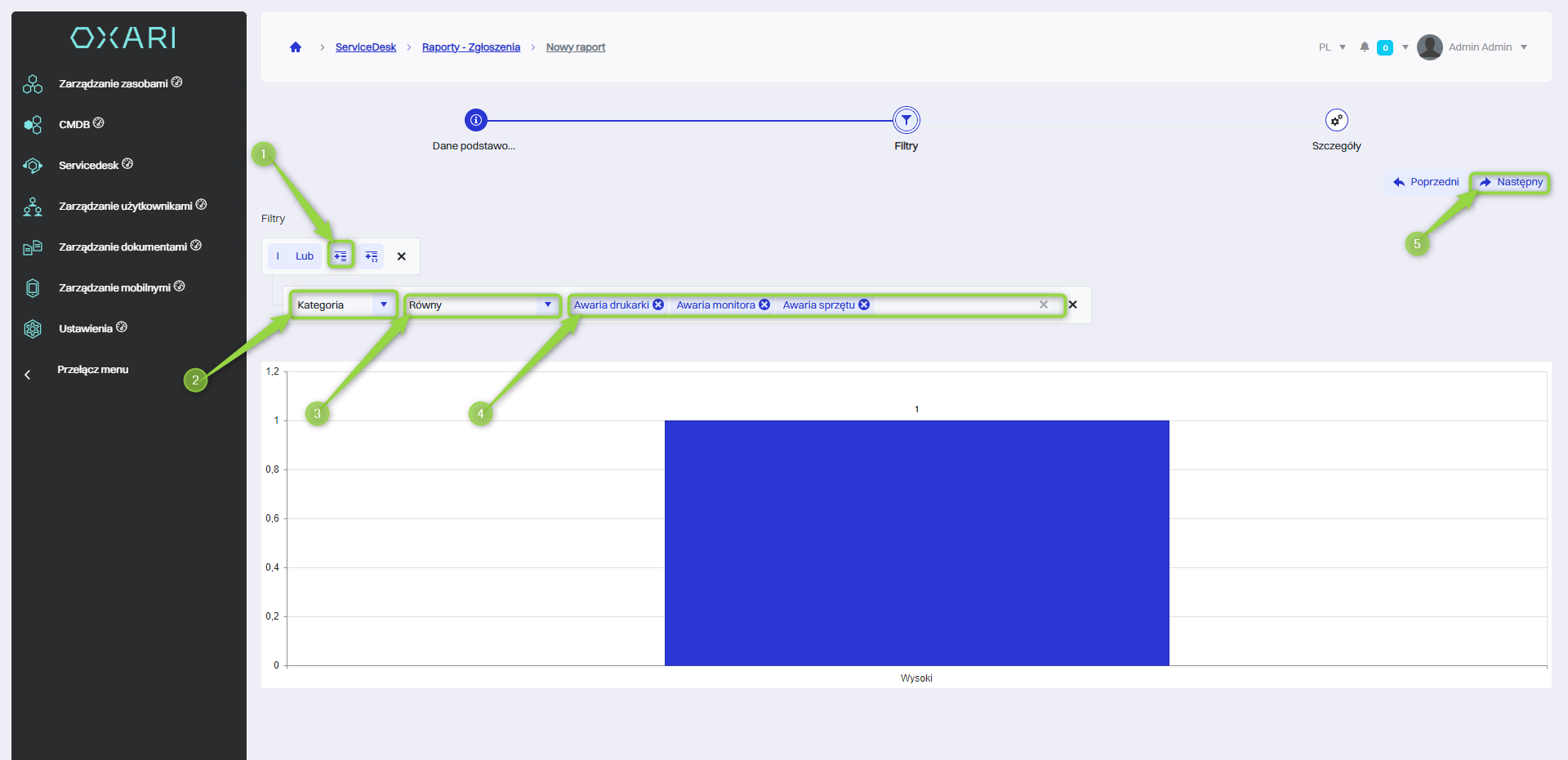Click the home breadcrumb icon
1568x760 pixels.
(x=296, y=47)
